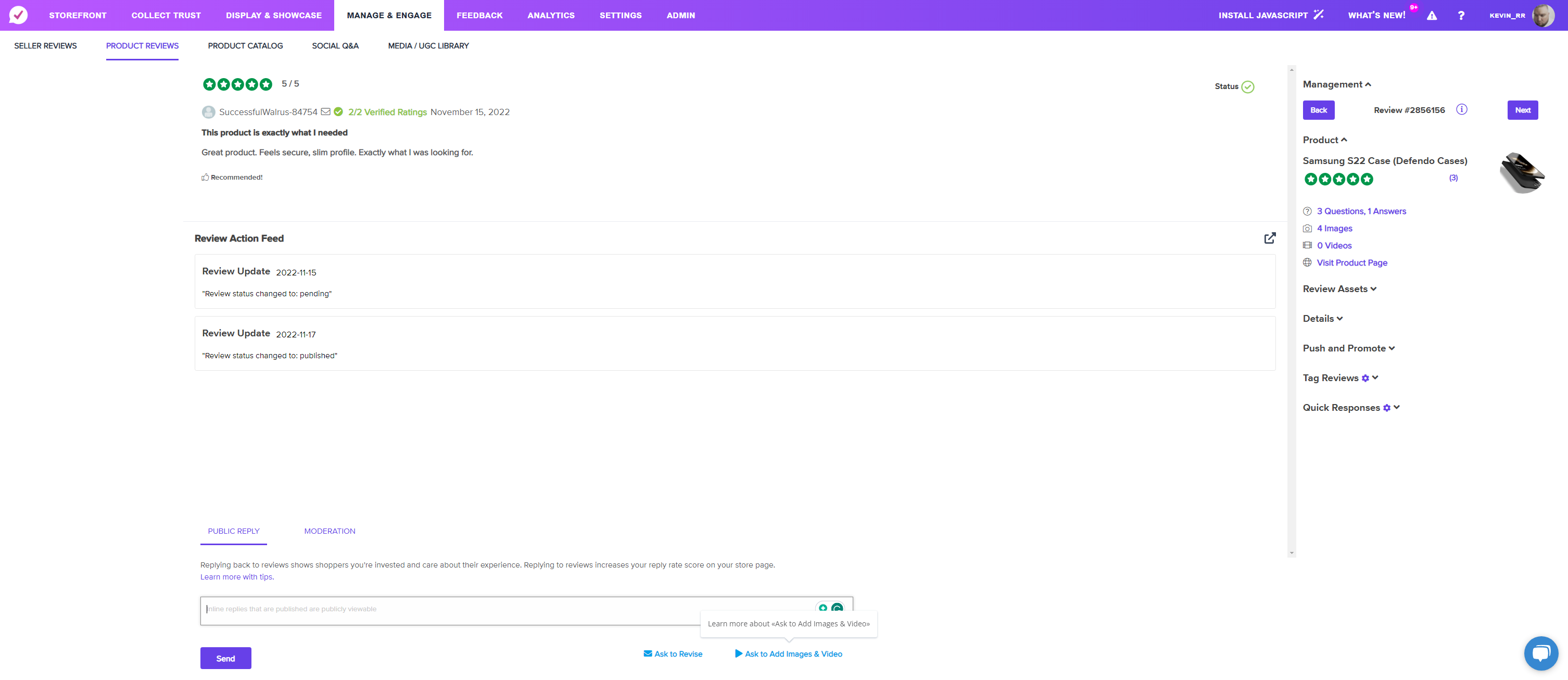Collapse the Management section
1568x680 pixels.
click(1337, 84)
